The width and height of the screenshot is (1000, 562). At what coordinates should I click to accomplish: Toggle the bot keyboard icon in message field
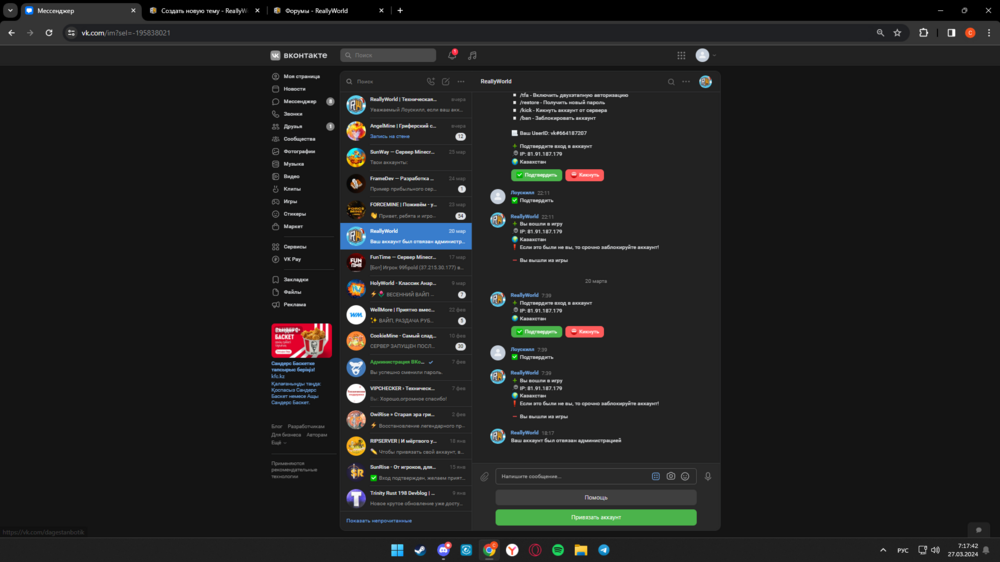coord(656,477)
